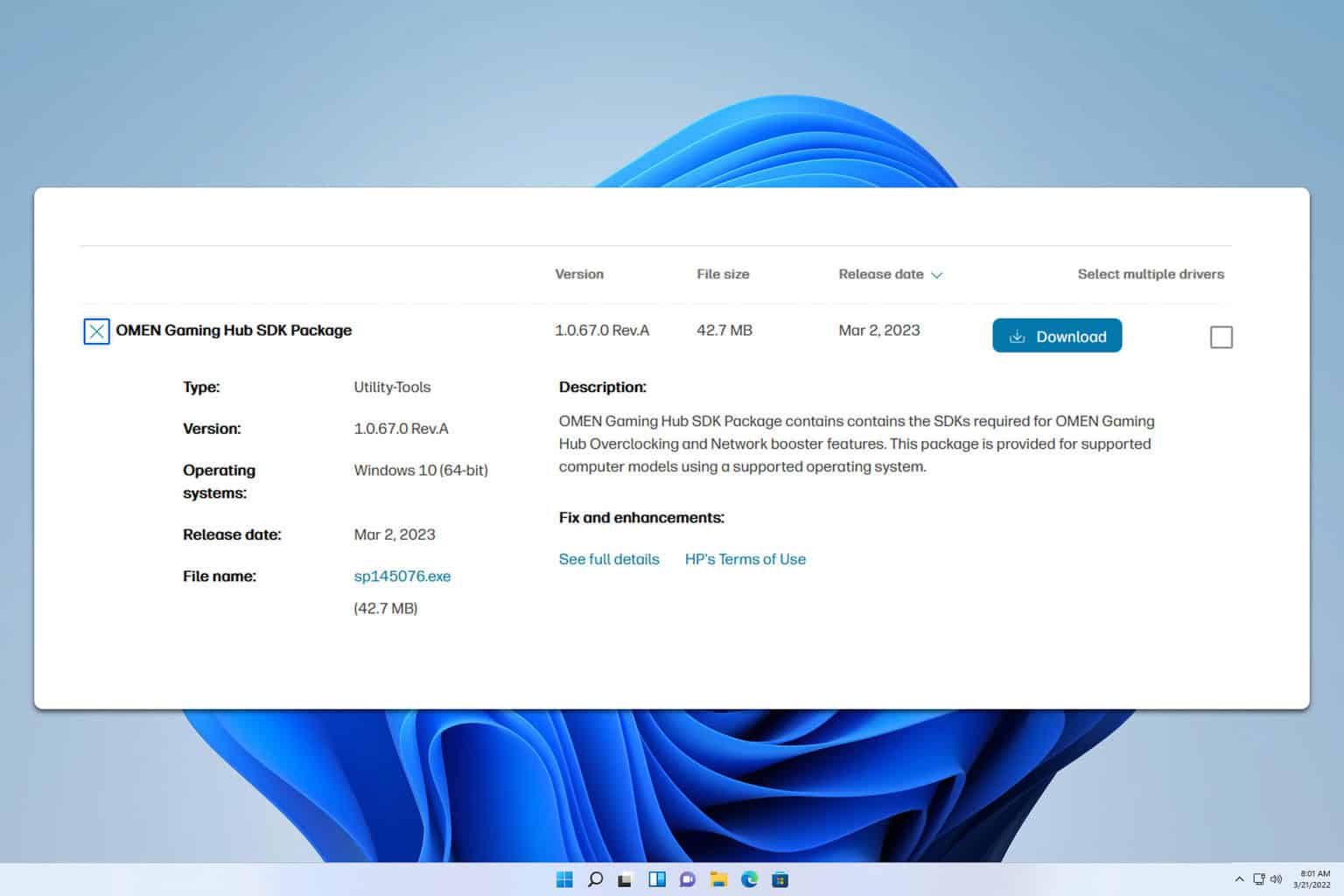Screen dimensions: 1344x896
Task: Open Task View from taskbar
Action: coord(625,880)
